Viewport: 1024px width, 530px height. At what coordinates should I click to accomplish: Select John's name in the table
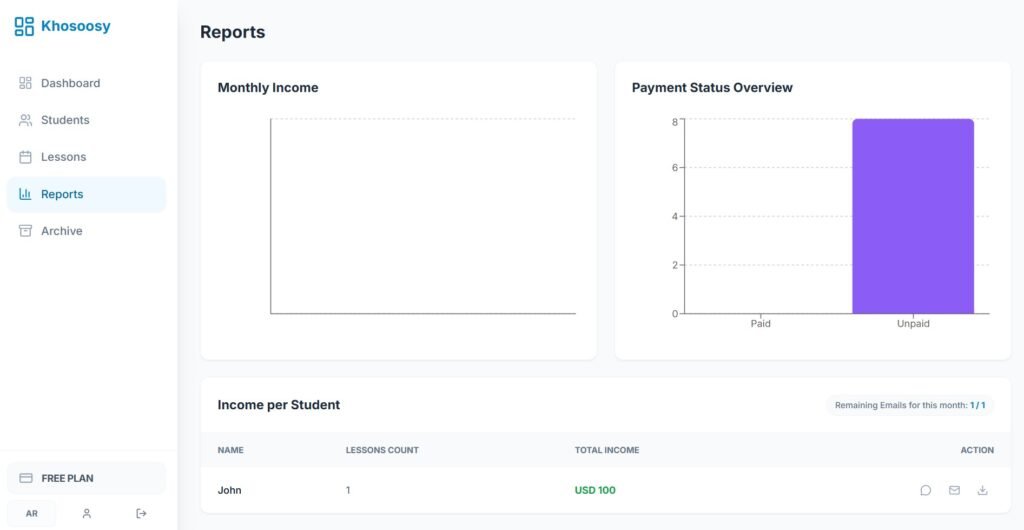[229, 490]
